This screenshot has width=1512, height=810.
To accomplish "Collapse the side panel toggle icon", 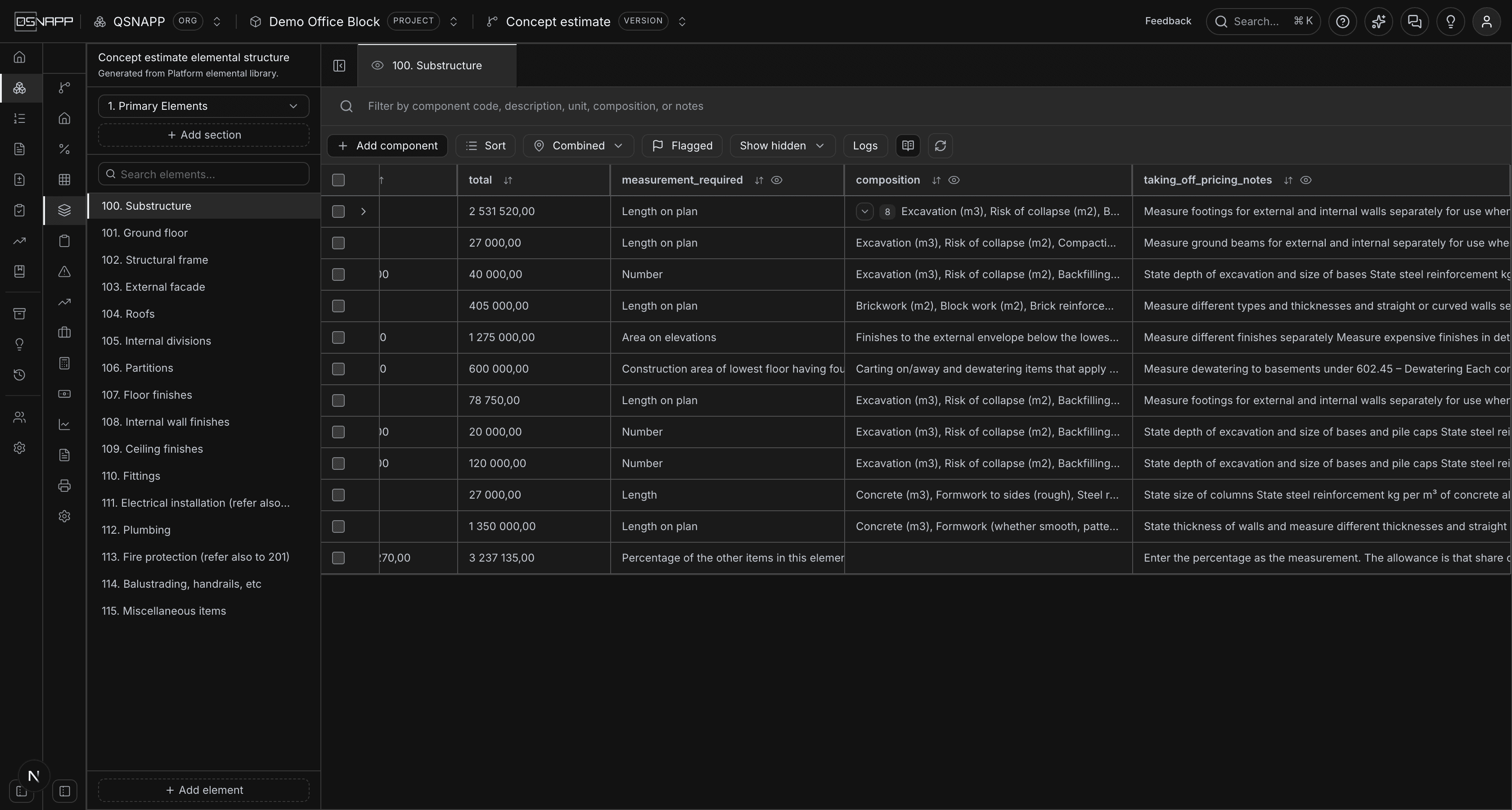I will (339, 66).
